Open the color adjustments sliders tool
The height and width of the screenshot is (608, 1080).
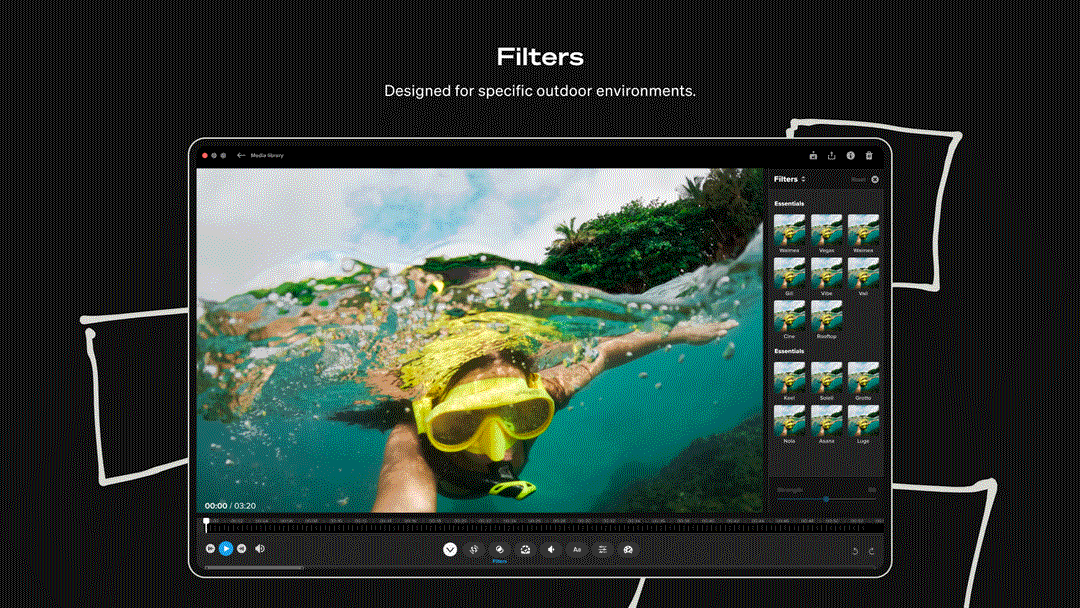601,549
